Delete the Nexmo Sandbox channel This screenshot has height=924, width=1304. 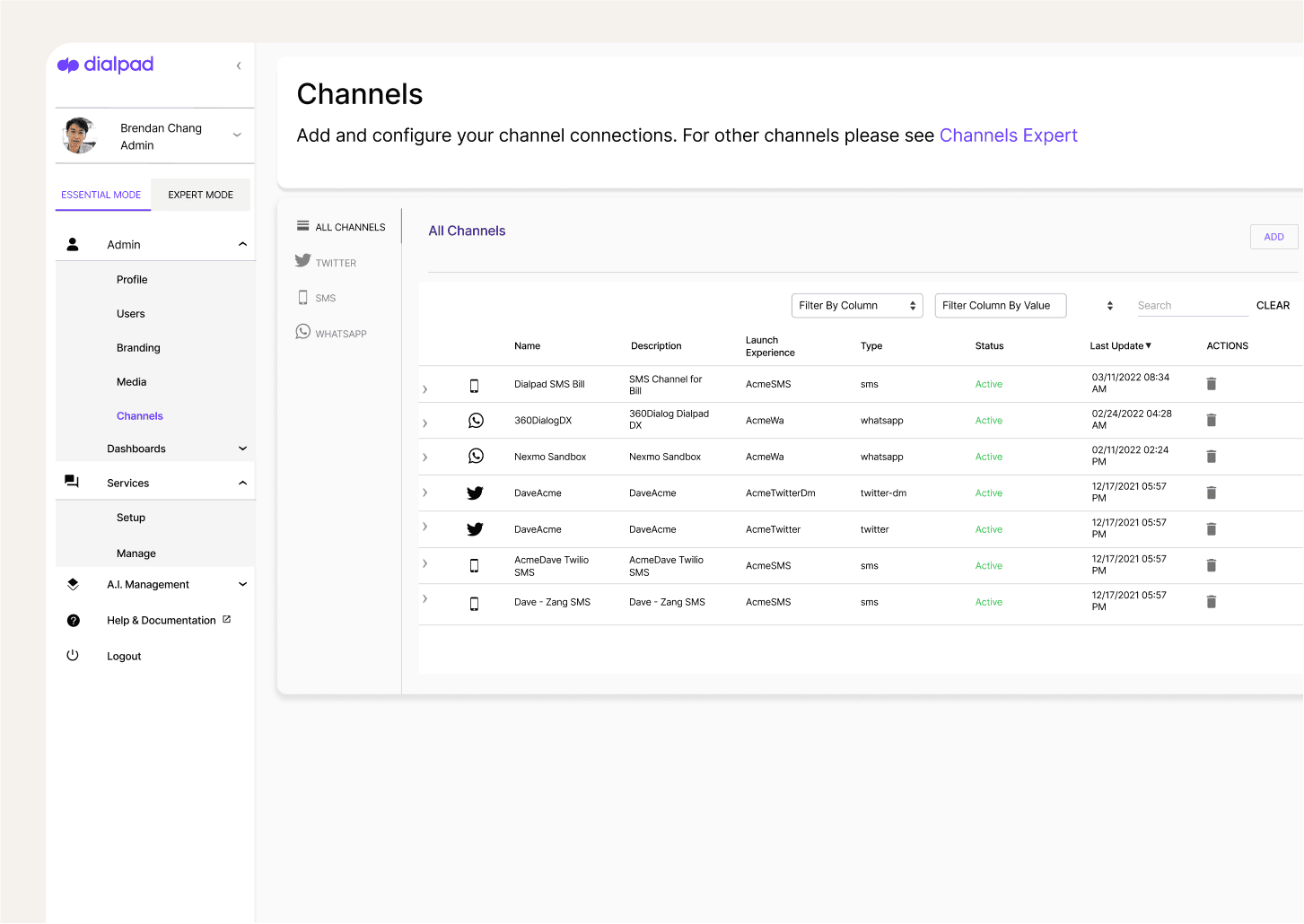pyautogui.click(x=1211, y=456)
